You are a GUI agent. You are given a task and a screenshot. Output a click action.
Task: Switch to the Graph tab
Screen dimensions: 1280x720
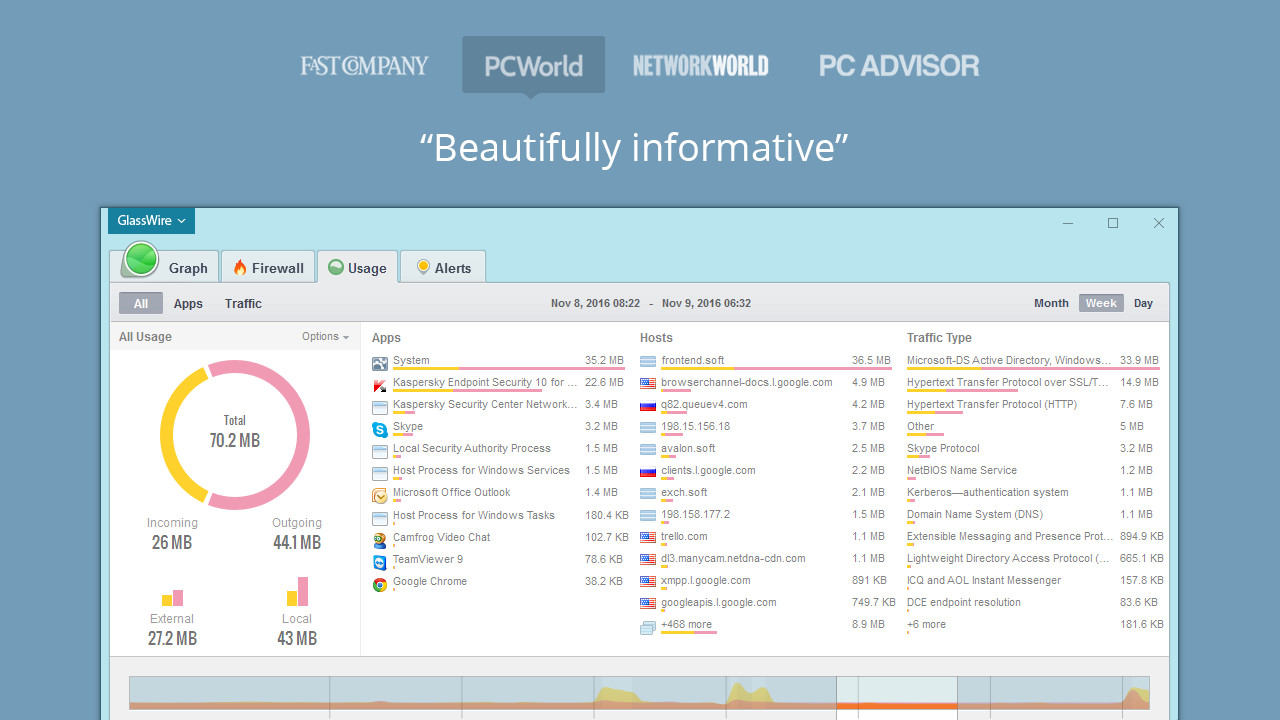click(190, 266)
